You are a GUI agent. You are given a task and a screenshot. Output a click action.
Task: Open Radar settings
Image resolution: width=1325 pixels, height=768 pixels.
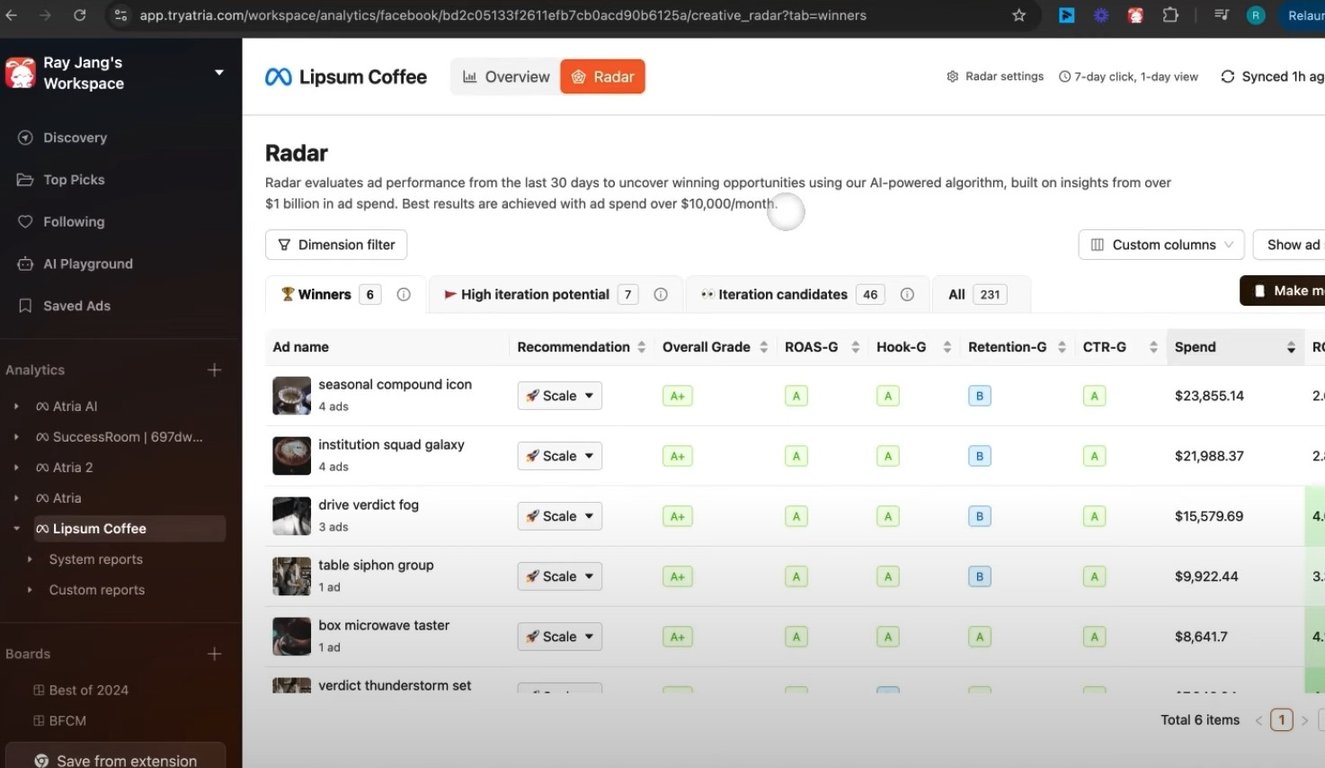point(995,76)
